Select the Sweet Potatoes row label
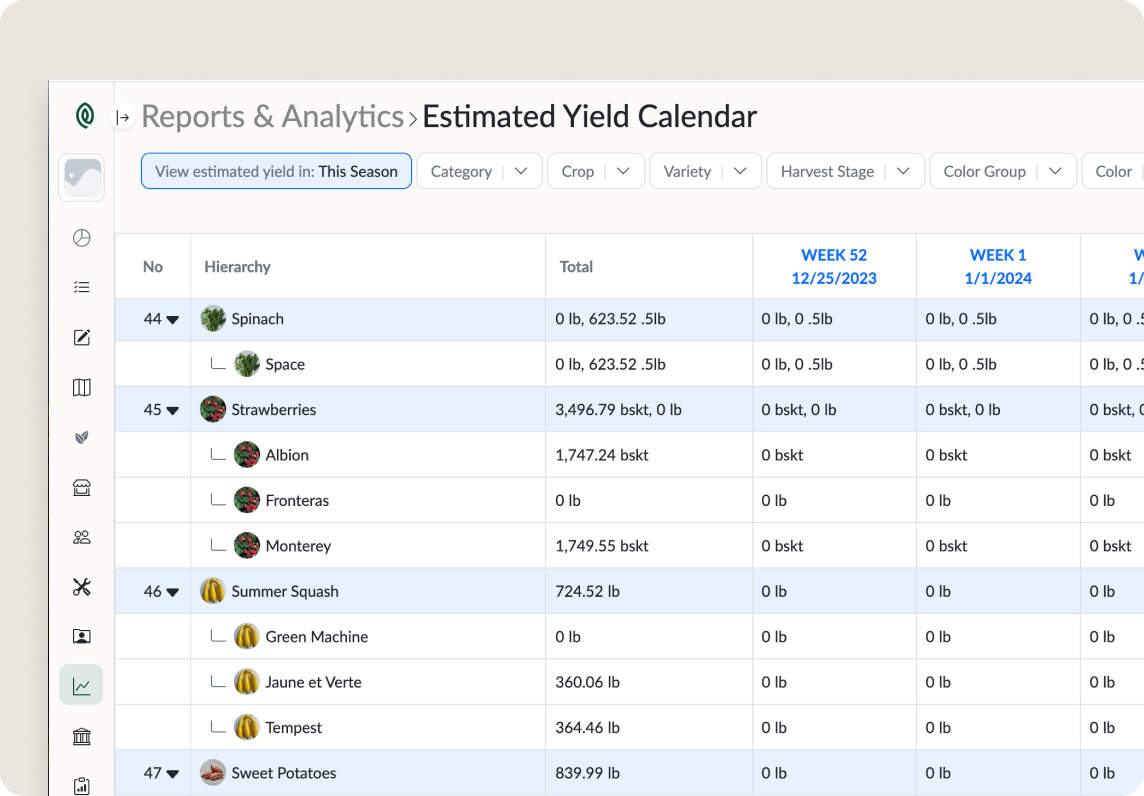Screen dimensions: 1144x796 pos(284,773)
